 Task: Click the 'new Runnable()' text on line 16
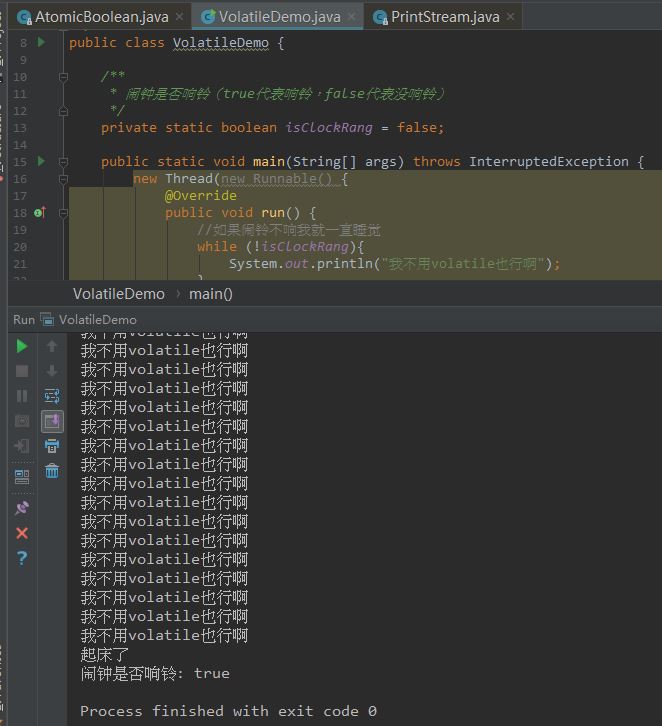(x=276, y=178)
